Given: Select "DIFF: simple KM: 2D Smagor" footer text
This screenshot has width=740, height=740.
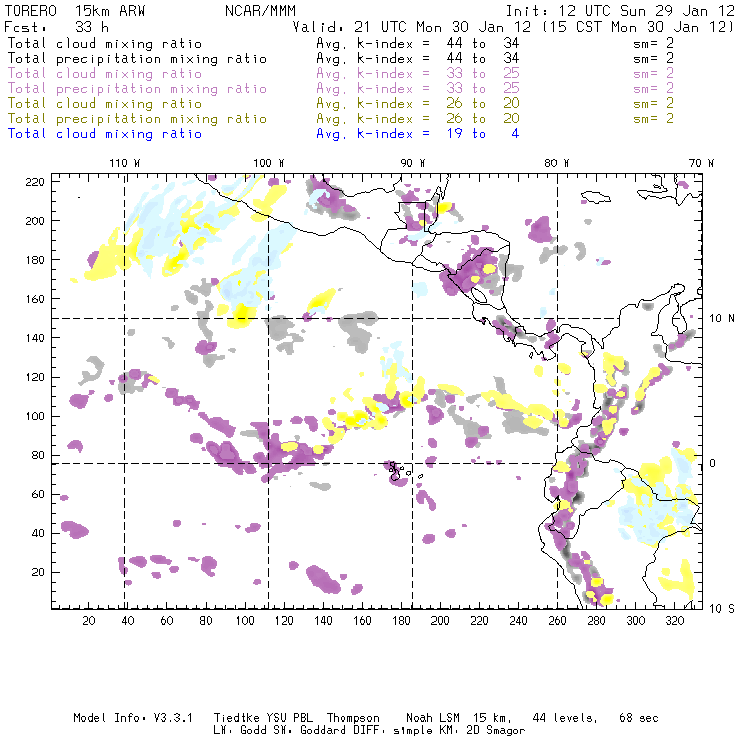Looking at the screenshot, I should coord(439,730).
